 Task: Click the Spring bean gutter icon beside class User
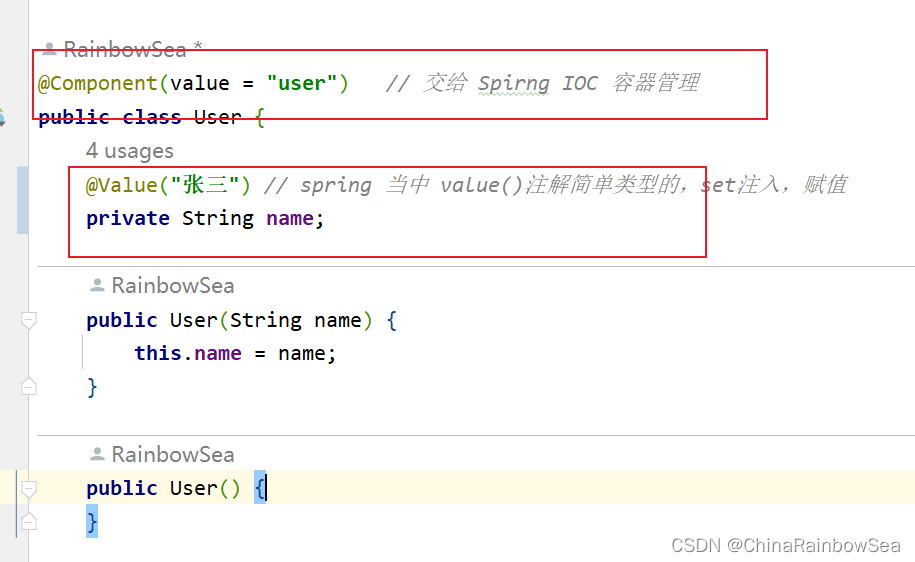(x=2, y=117)
